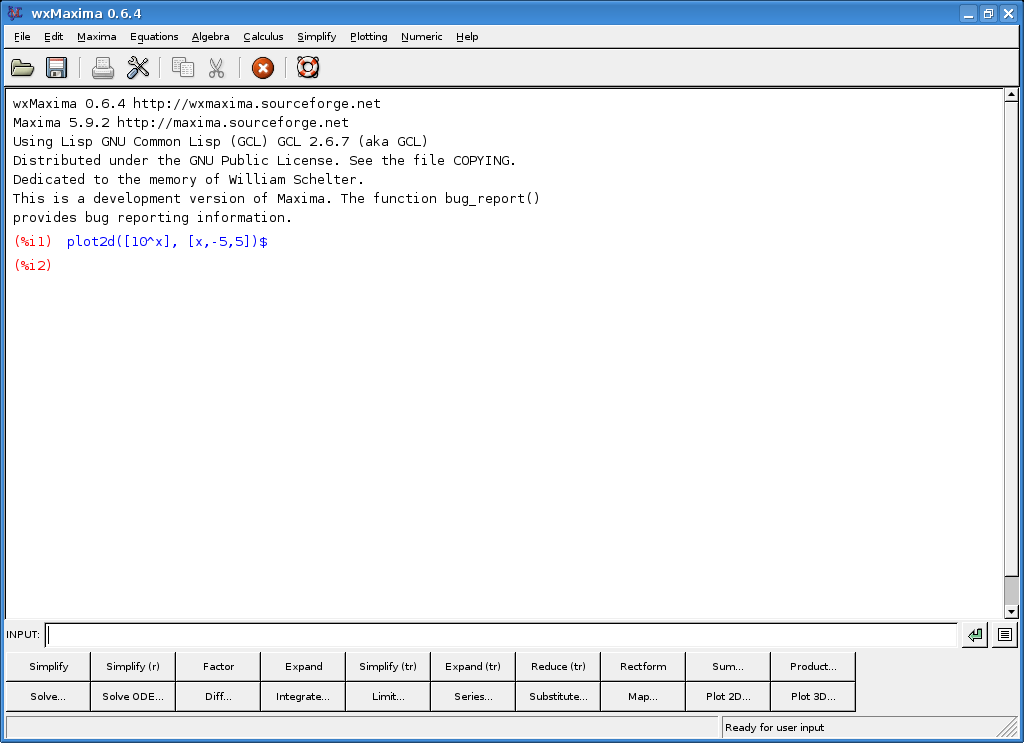This screenshot has width=1024, height=743.
Task: Click the multiline input icon button
Action: pos(1005,635)
